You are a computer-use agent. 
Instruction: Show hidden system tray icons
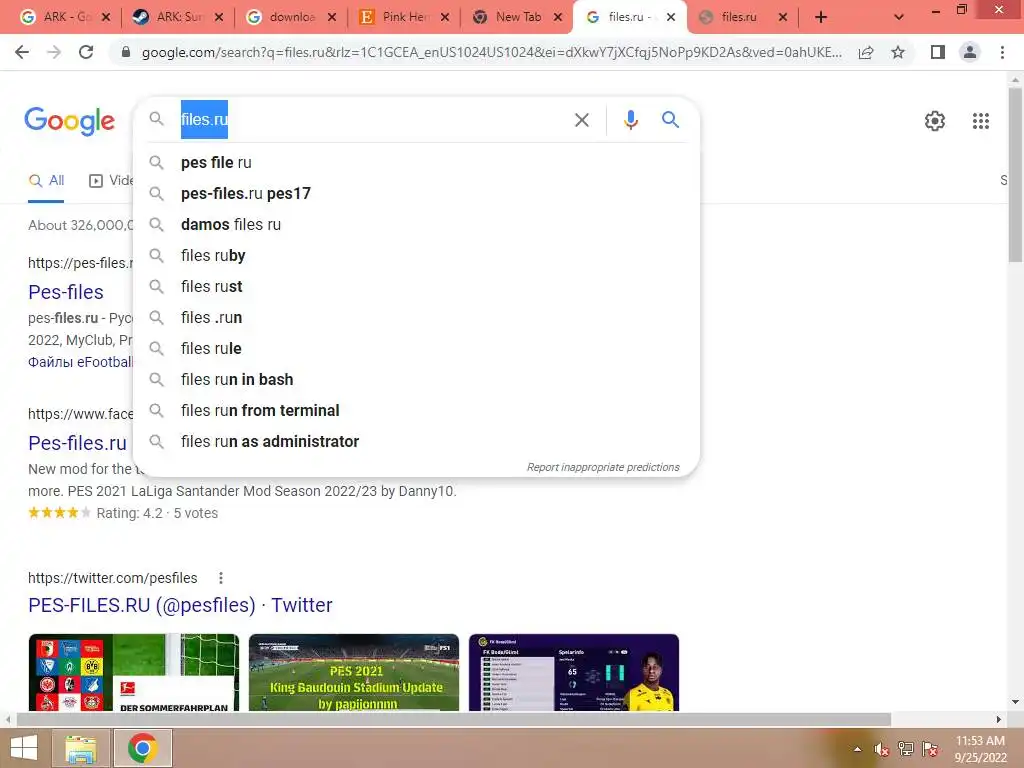tap(857, 749)
